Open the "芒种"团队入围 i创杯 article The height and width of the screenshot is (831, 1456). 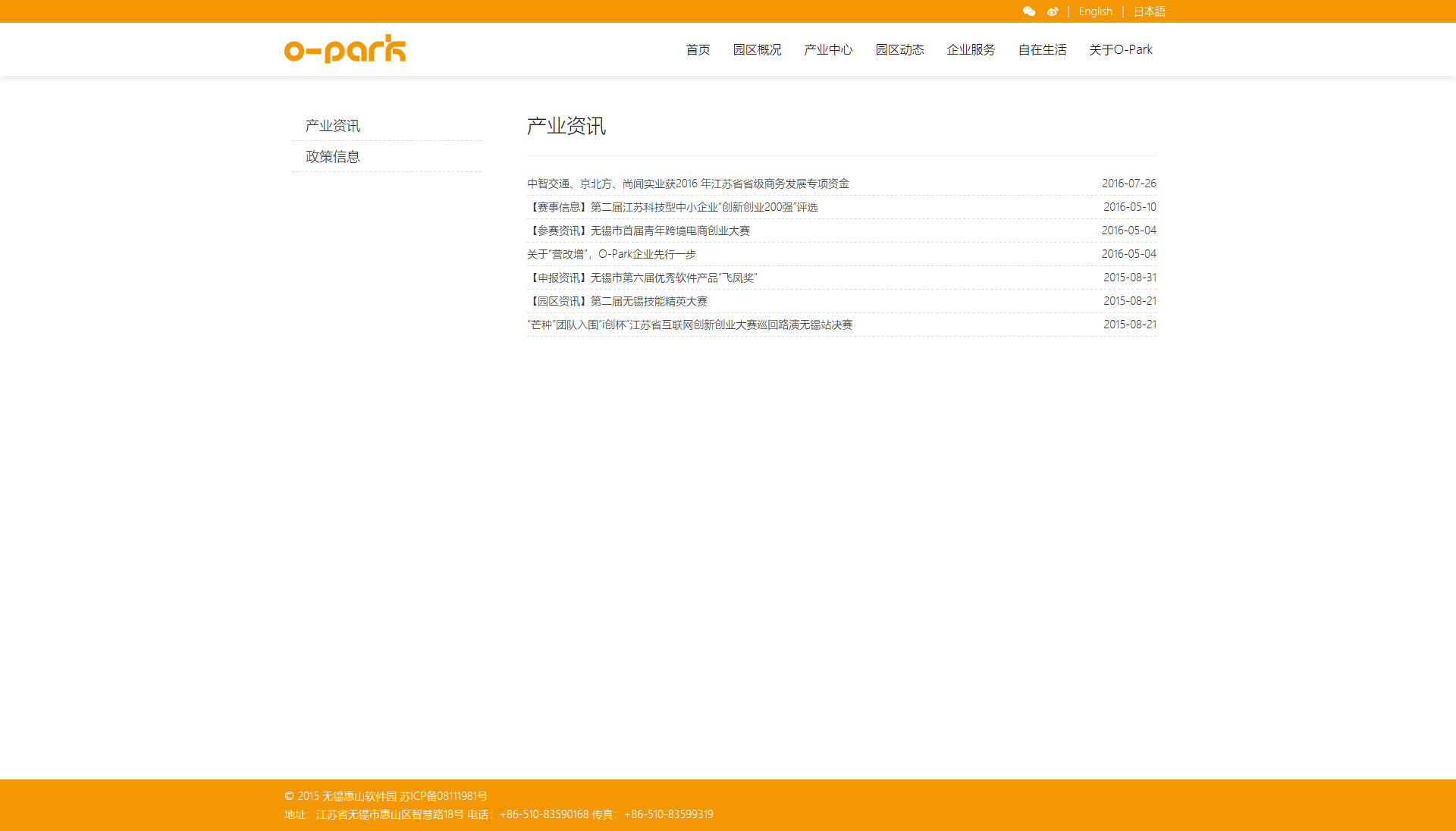(x=689, y=325)
